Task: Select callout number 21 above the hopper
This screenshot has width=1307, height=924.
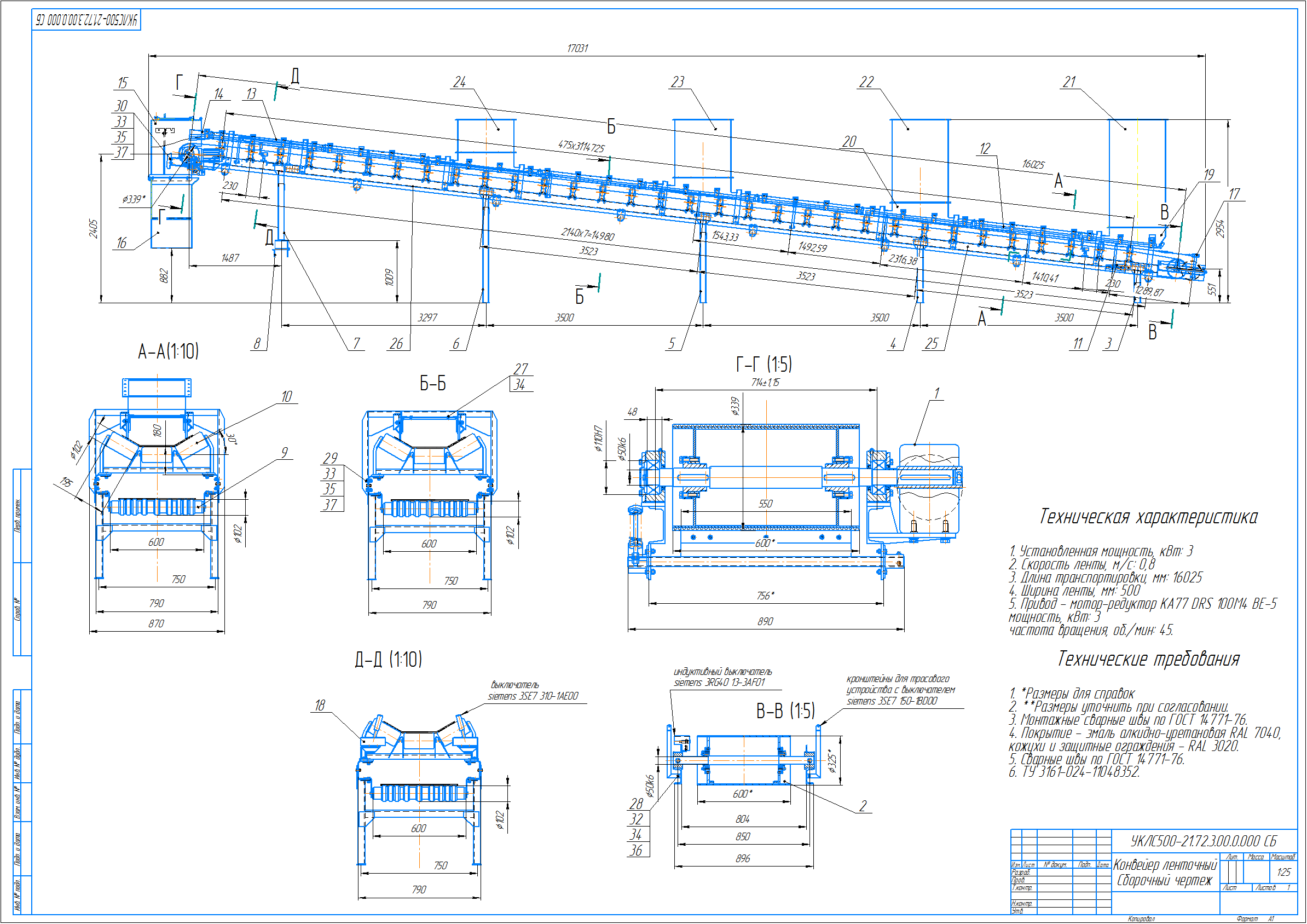Action: [x=1069, y=82]
